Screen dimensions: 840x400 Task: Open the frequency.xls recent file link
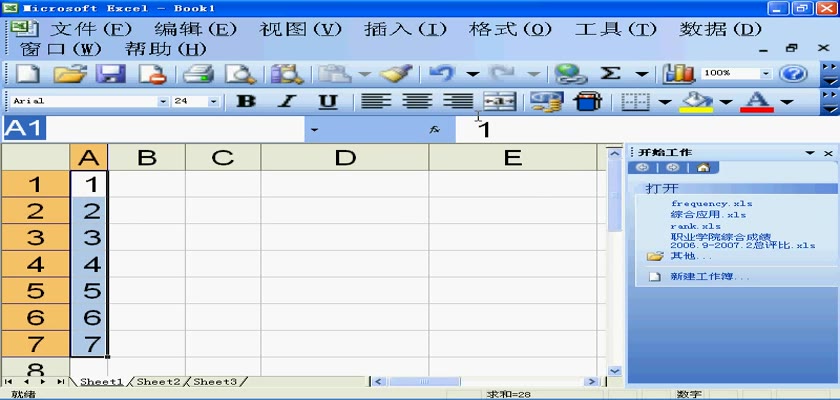[x=711, y=204]
